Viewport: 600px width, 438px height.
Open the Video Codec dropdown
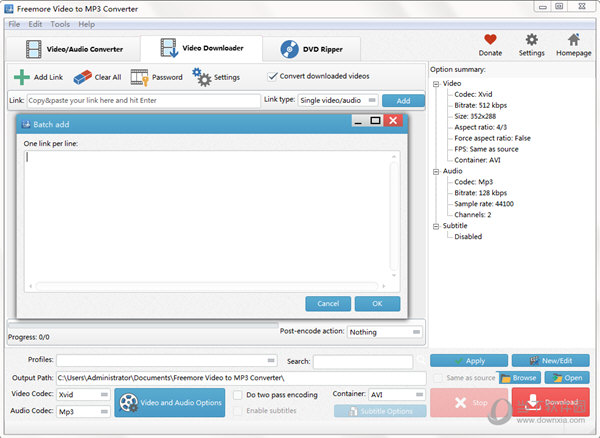(83, 394)
